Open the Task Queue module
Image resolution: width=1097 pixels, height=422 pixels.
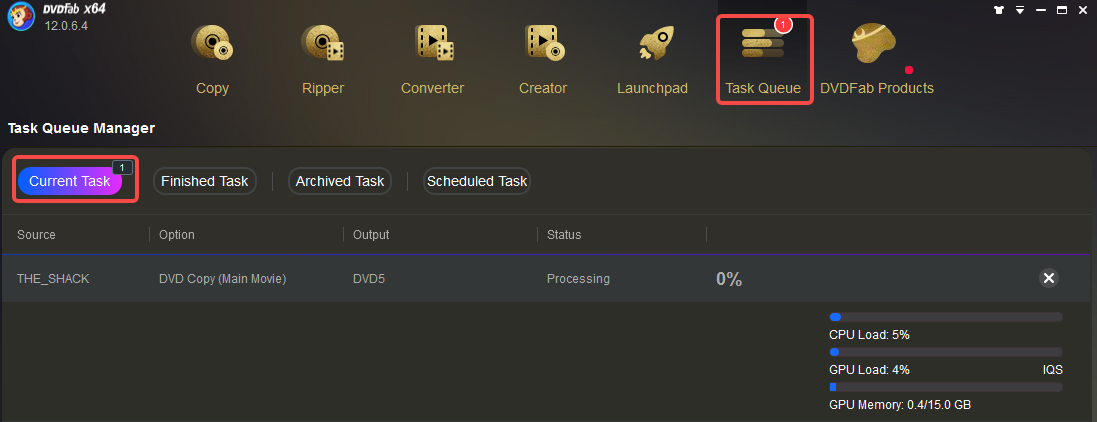(763, 59)
